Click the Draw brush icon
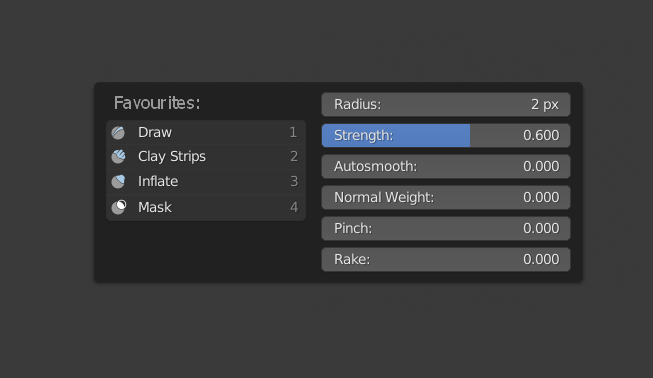The width and height of the screenshot is (653, 378). pos(118,133)
